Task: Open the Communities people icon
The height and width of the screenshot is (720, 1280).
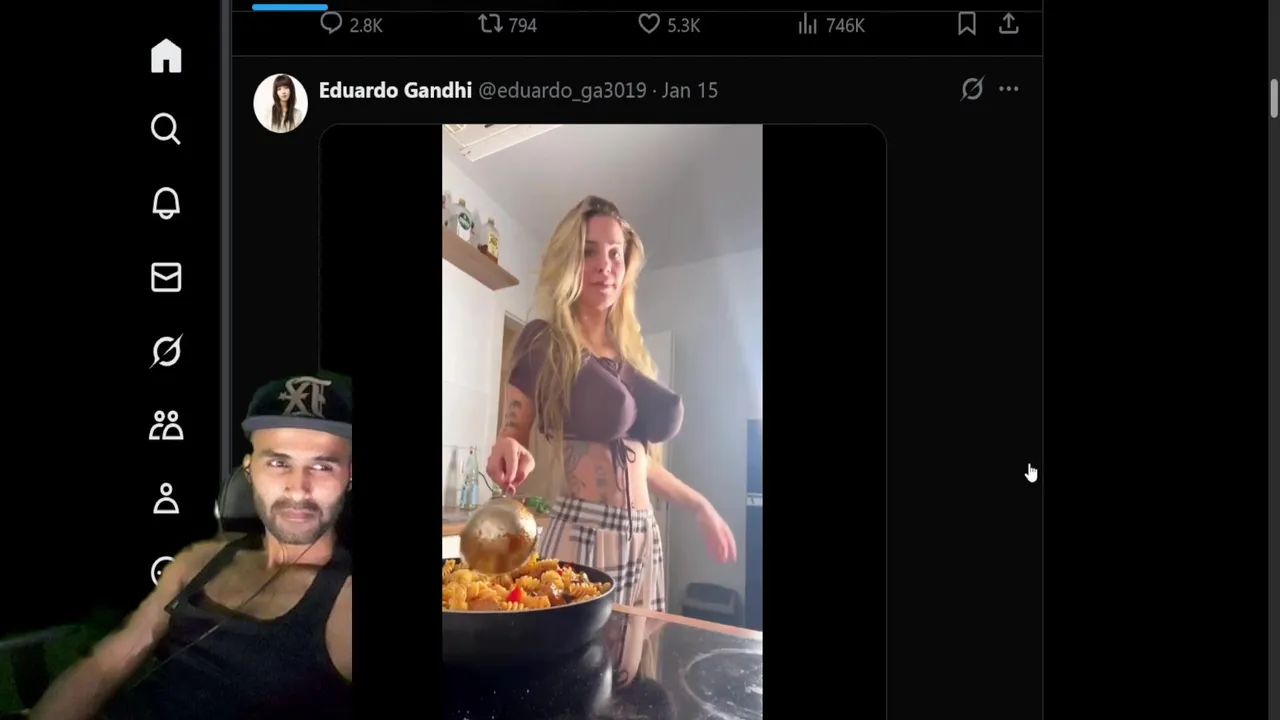Action: click(x=166, y=425)
